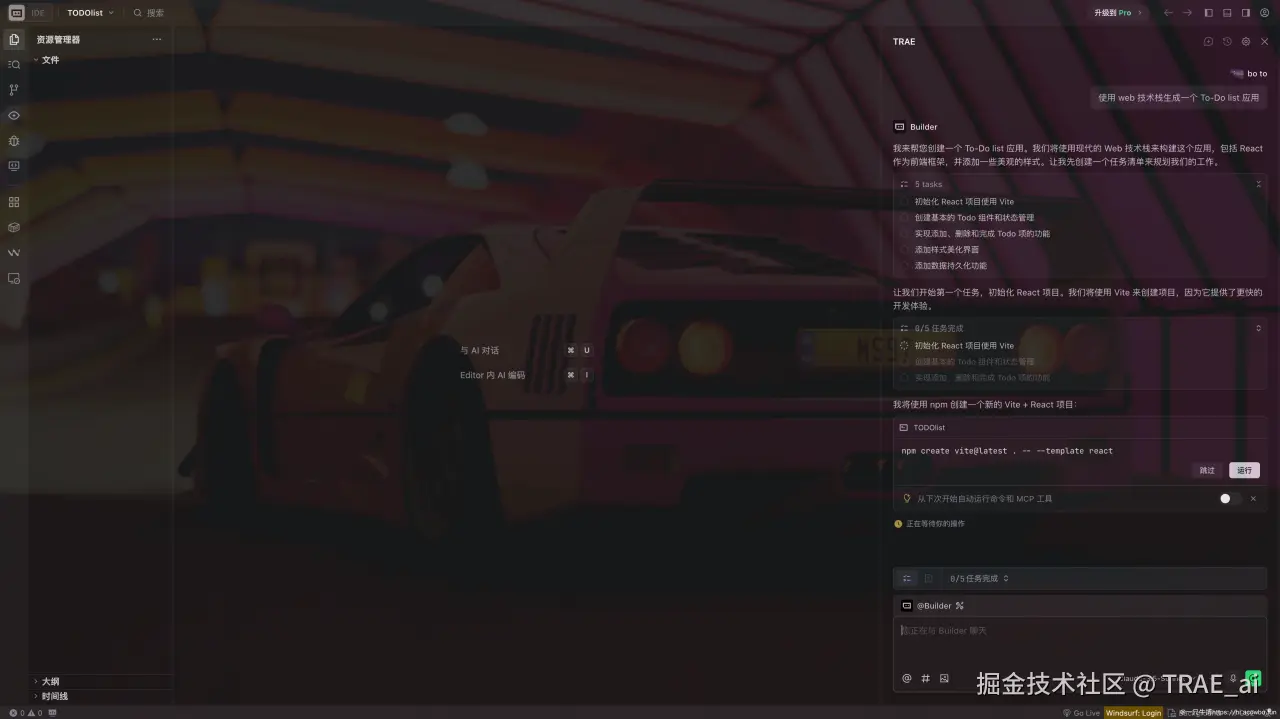Send message with the green send button
The height and width of the screenshot is (719, 1280).
click(1253, 678)
